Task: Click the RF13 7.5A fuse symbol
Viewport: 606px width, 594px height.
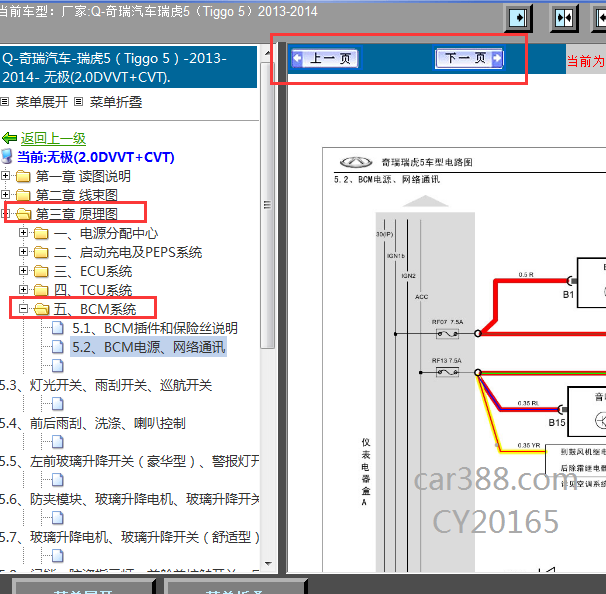Action: click(x=447, y=372)
